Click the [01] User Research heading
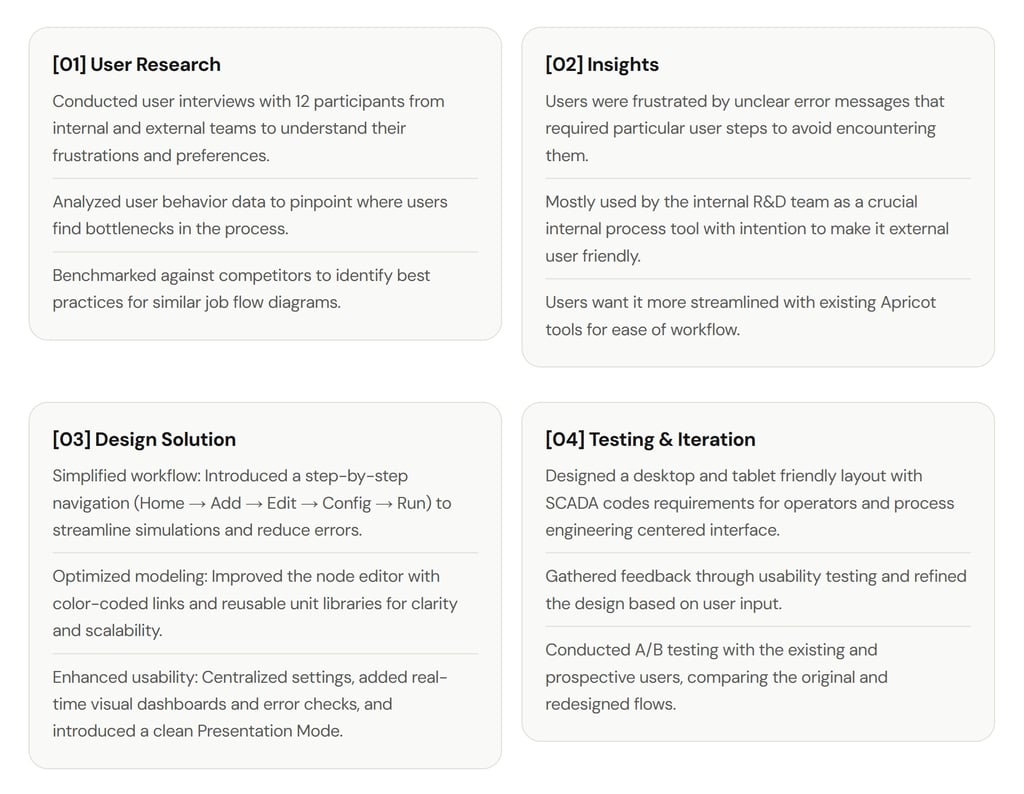Screen dimensions: 1024x794 coord(136,65)
